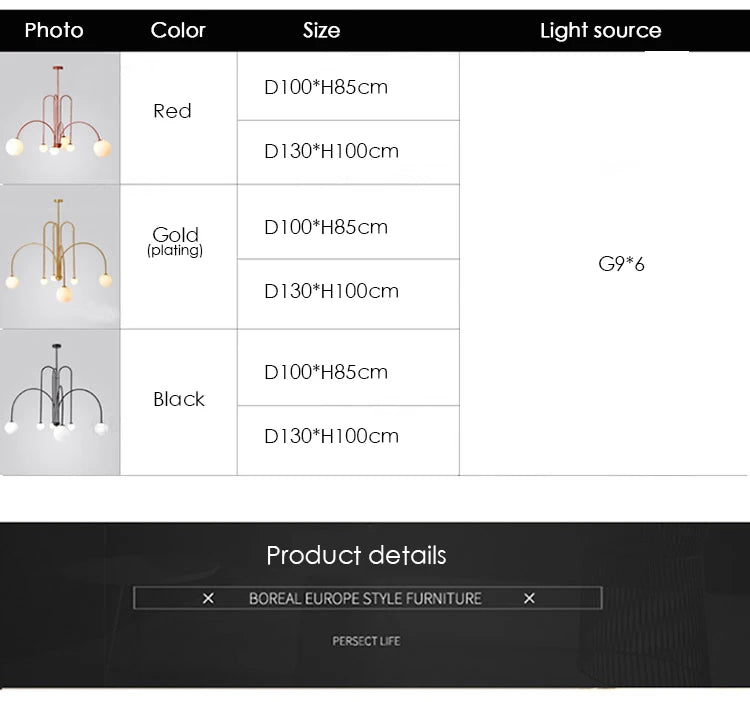The width and height of the screenshot is (750, 702).
Task: Click the X icon right of FURNITURE
Action: tap(529, 598)
